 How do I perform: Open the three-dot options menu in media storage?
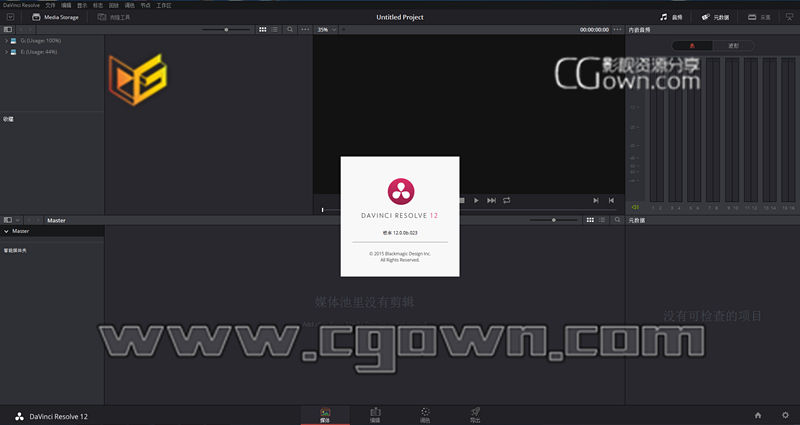pyautogui.click(x=305, y=30)
